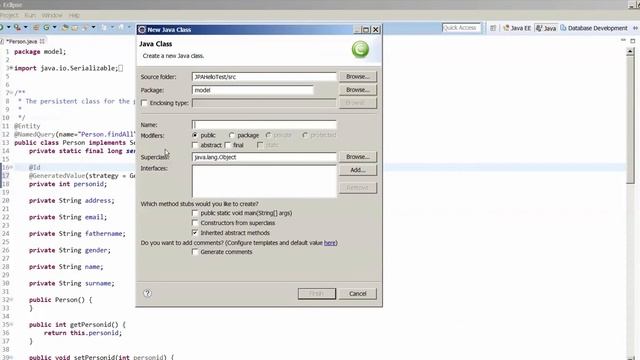This screenshot has height=360, width=640.
Task: Click the Search toolbar icon
Action: click(x=85, y=28)
